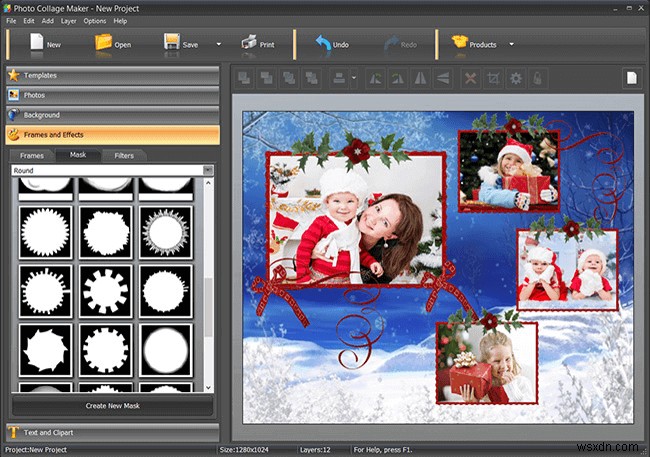Click the Create New Mask button
The height and width of the screenshot is (457, 650).
click(x=110, y=405)
